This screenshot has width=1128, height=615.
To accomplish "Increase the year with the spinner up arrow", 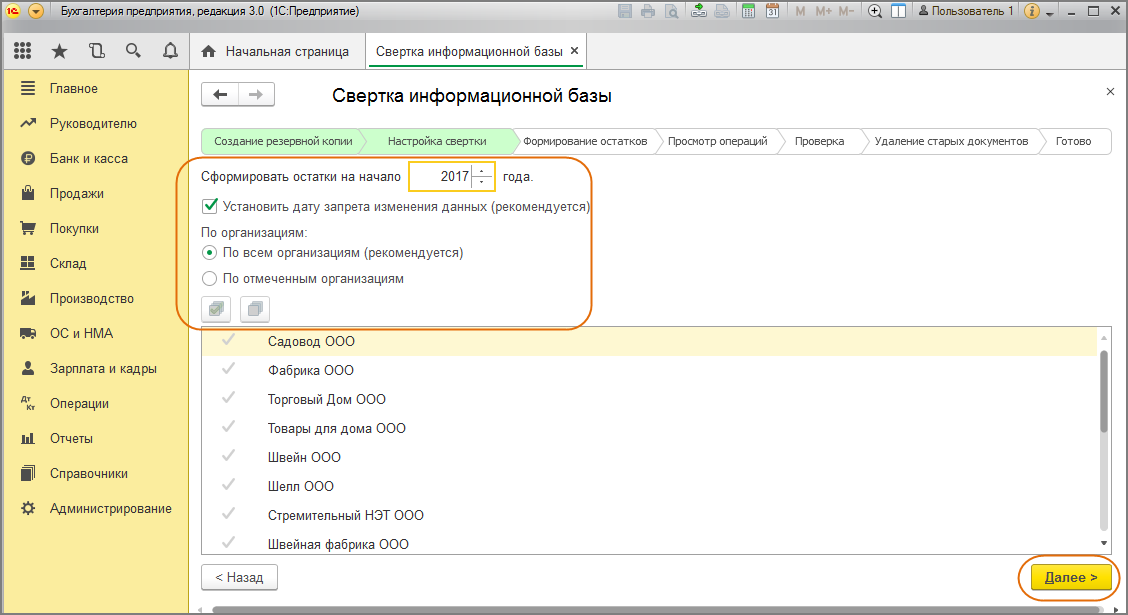I will [482, 170].
